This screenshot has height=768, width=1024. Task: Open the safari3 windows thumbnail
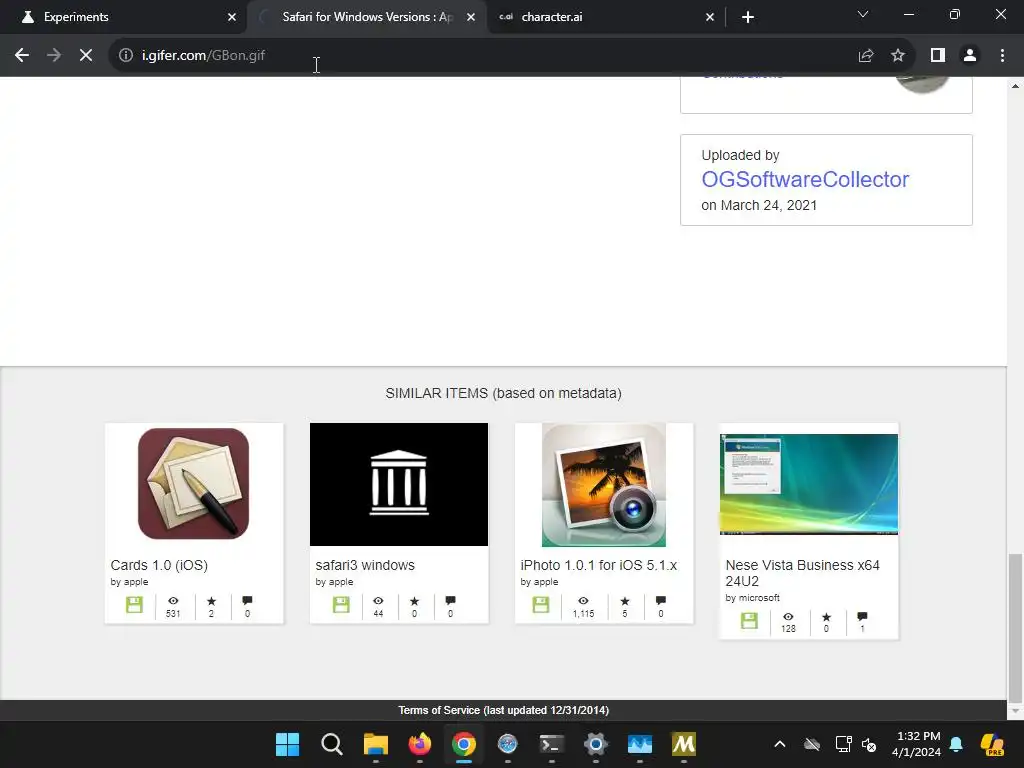pos(398,485)
